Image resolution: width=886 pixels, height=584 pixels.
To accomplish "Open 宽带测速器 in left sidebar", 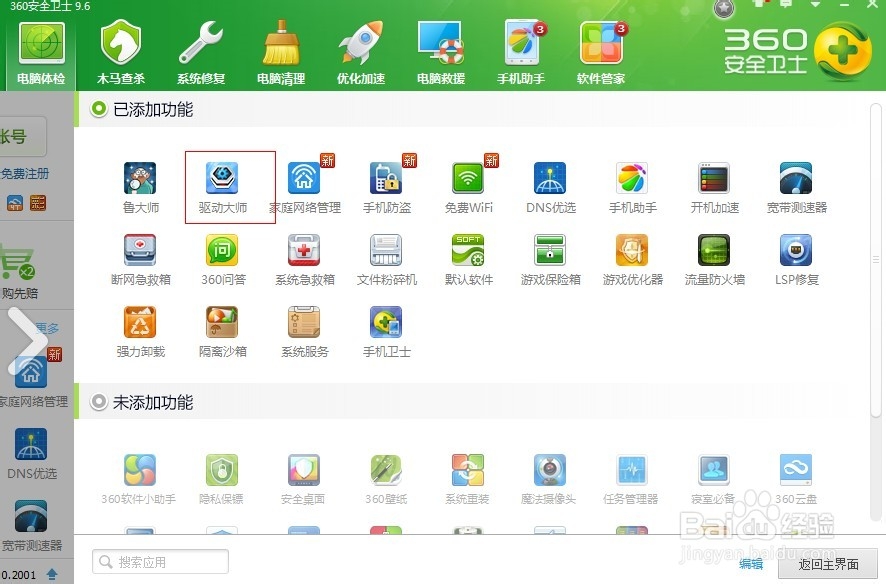I will tap(31, 526).
